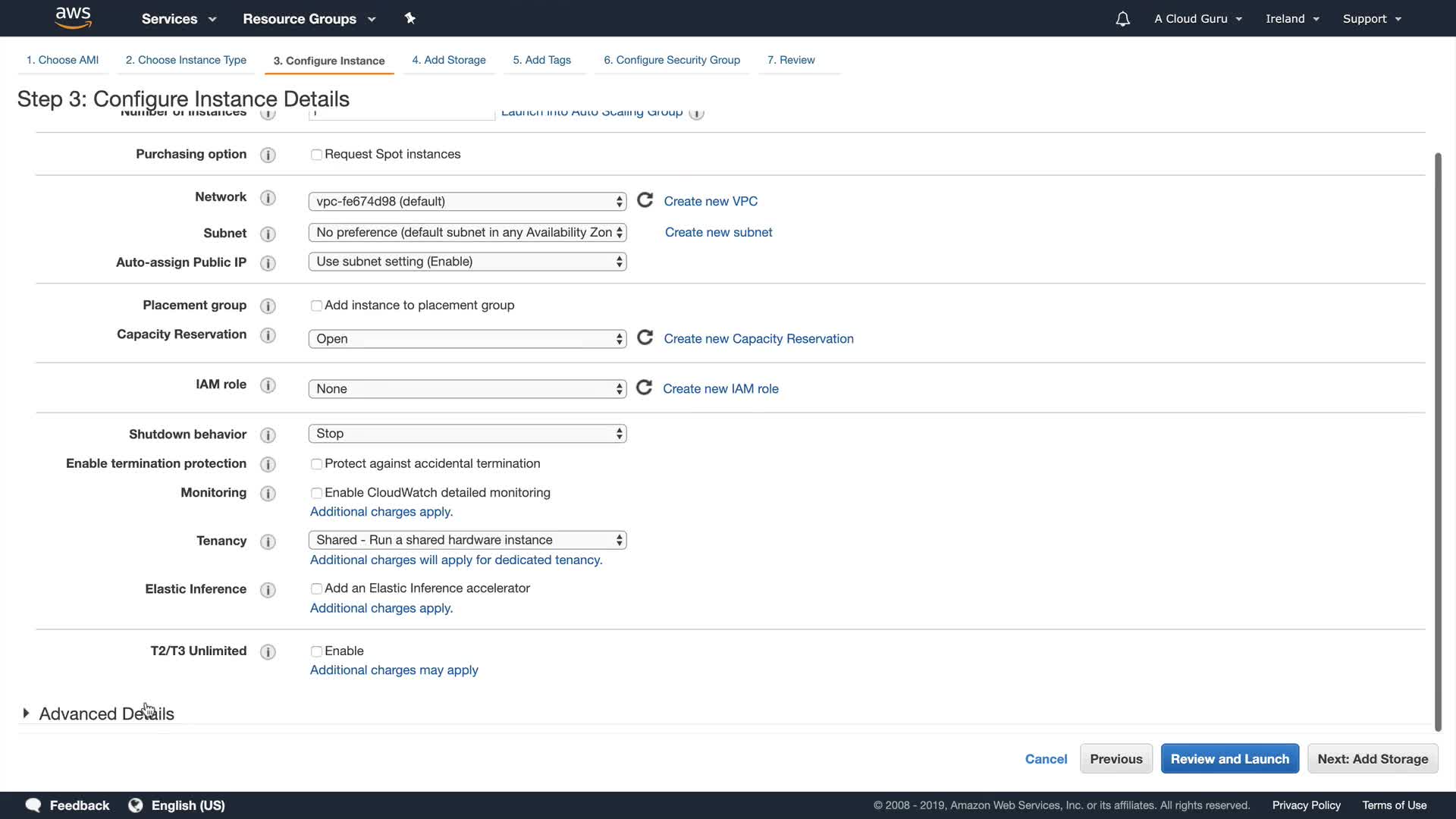Enable Request Spot instances checkbox
The height and width of the screenshot is (819, 1456).
click(316, 155)
